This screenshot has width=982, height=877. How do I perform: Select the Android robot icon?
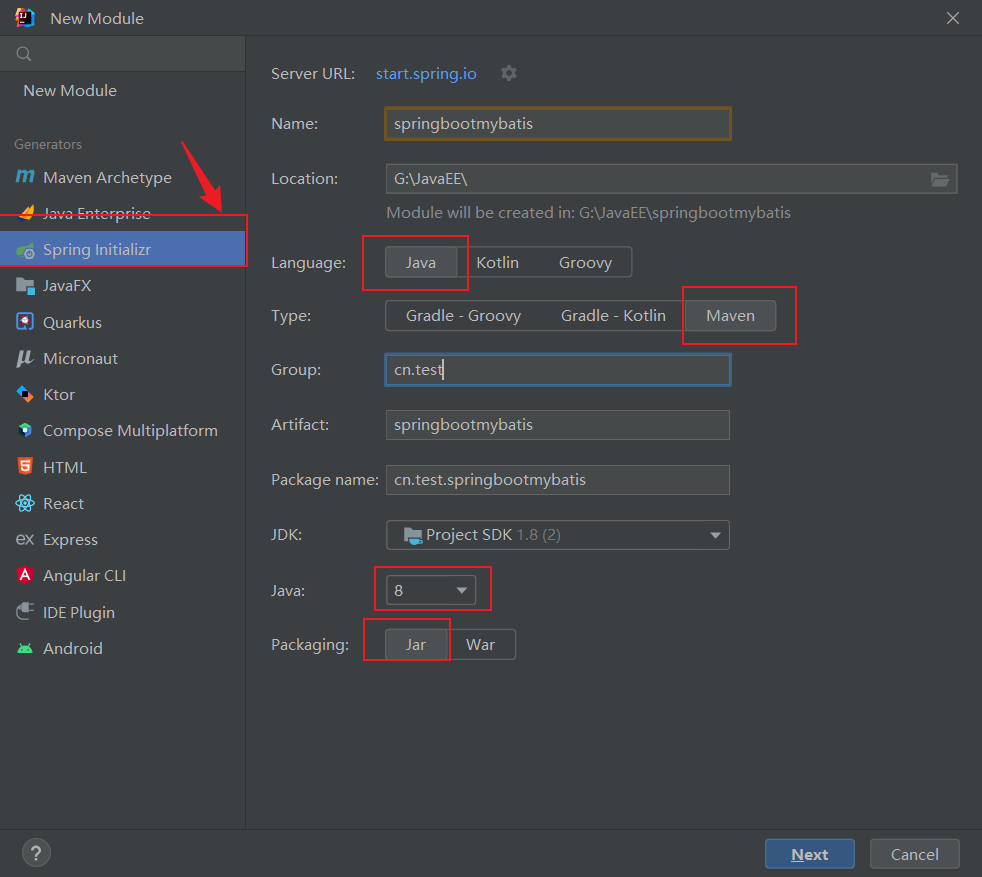tap(25, 648)
